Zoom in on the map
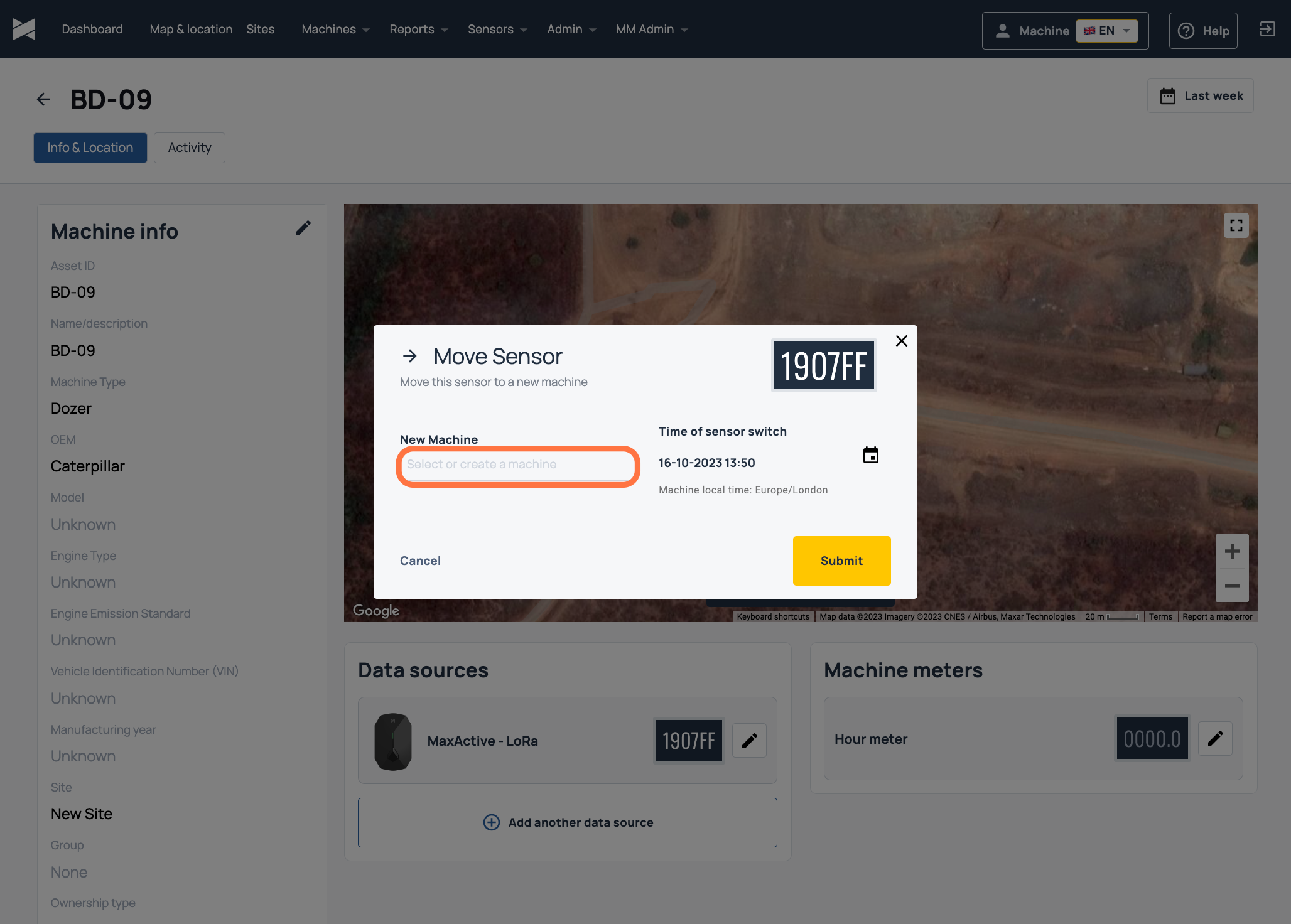1291x924 pixels. [x=1232, y=551]
